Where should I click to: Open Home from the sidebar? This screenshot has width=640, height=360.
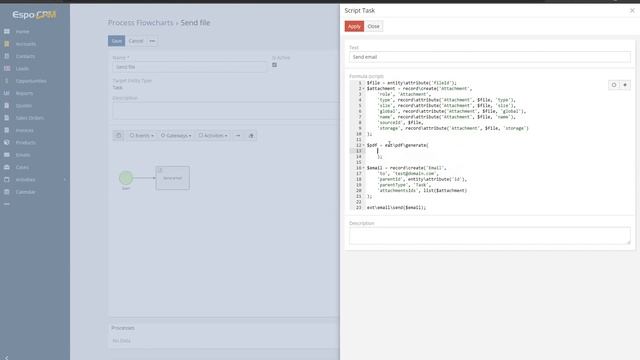[x=22, y=31]
